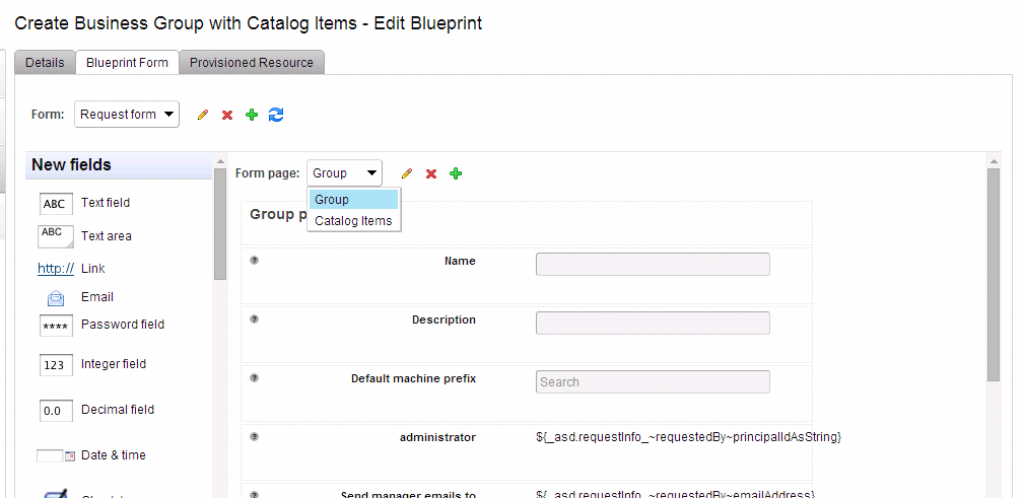This screenshot has height=498, width=1024.
Task: Delete the form with the red X
Action: tap(227, 115)
